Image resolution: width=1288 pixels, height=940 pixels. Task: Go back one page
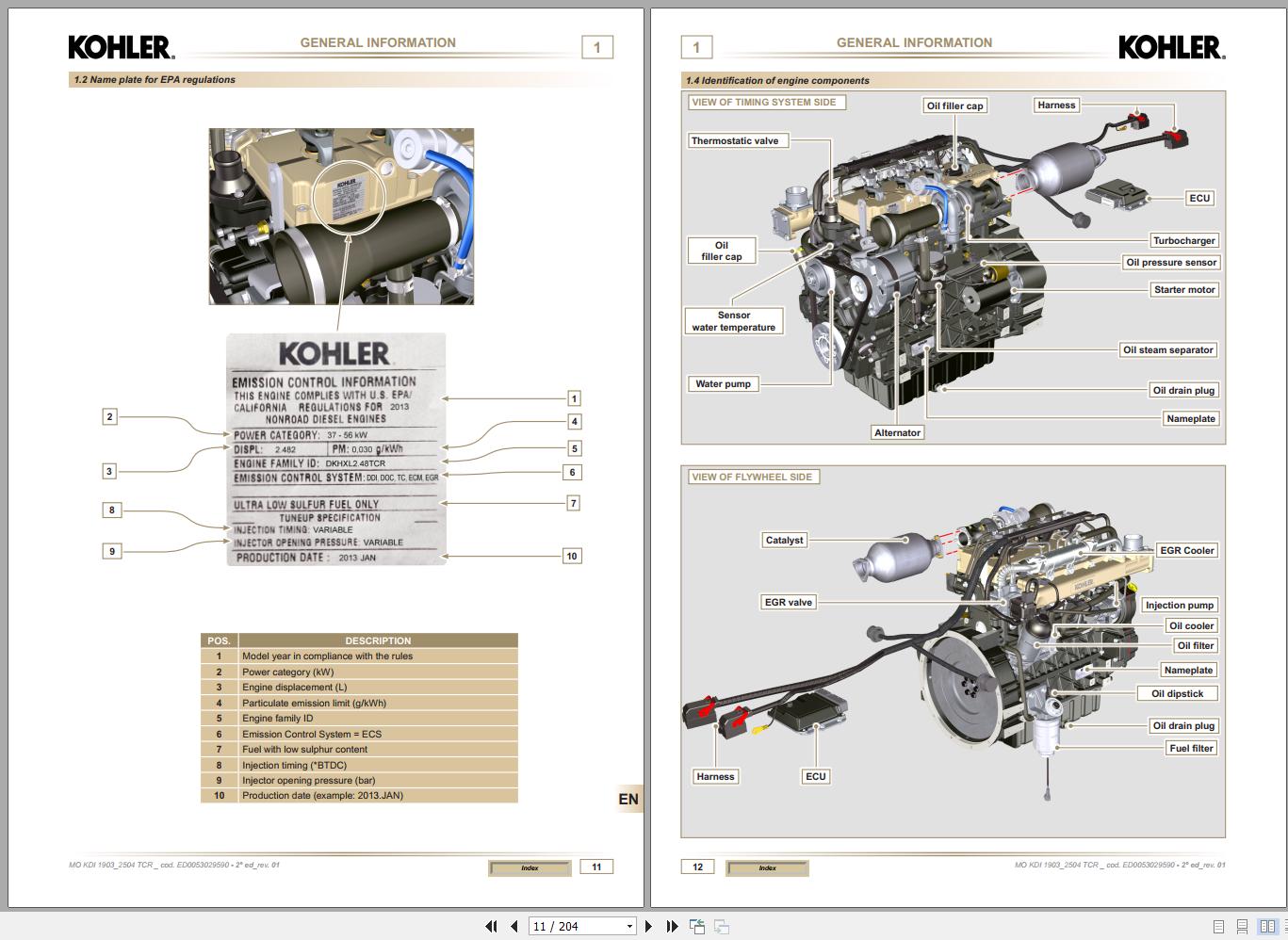point(514,927)
